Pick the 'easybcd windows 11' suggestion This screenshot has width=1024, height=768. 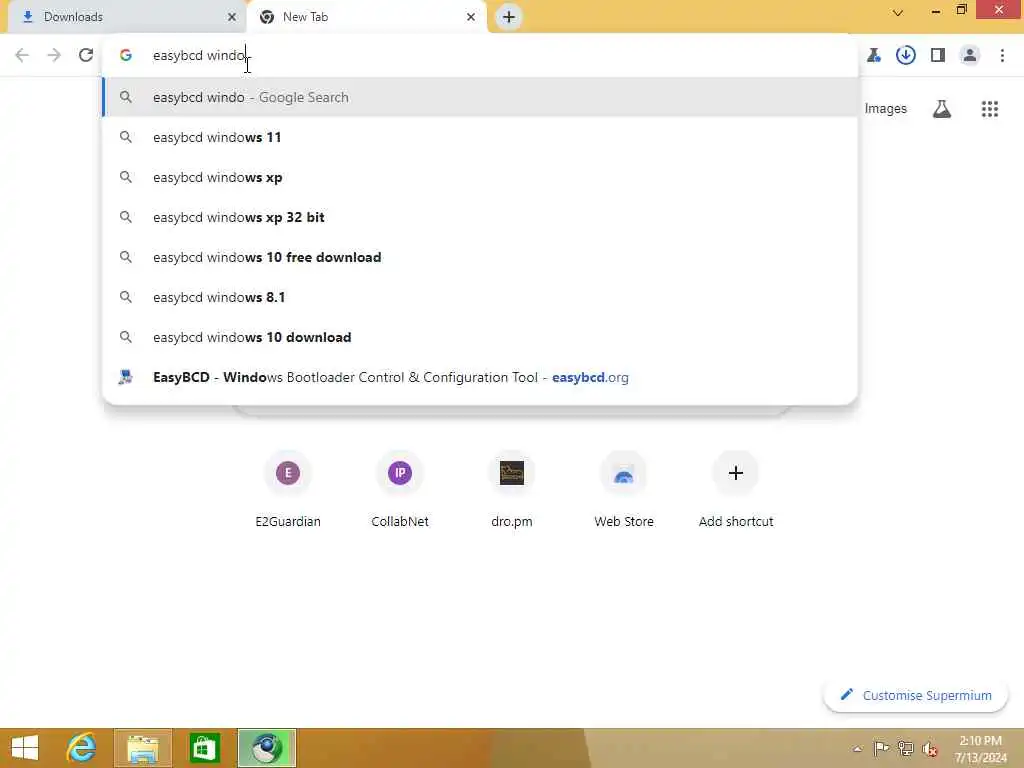point(481,137)
